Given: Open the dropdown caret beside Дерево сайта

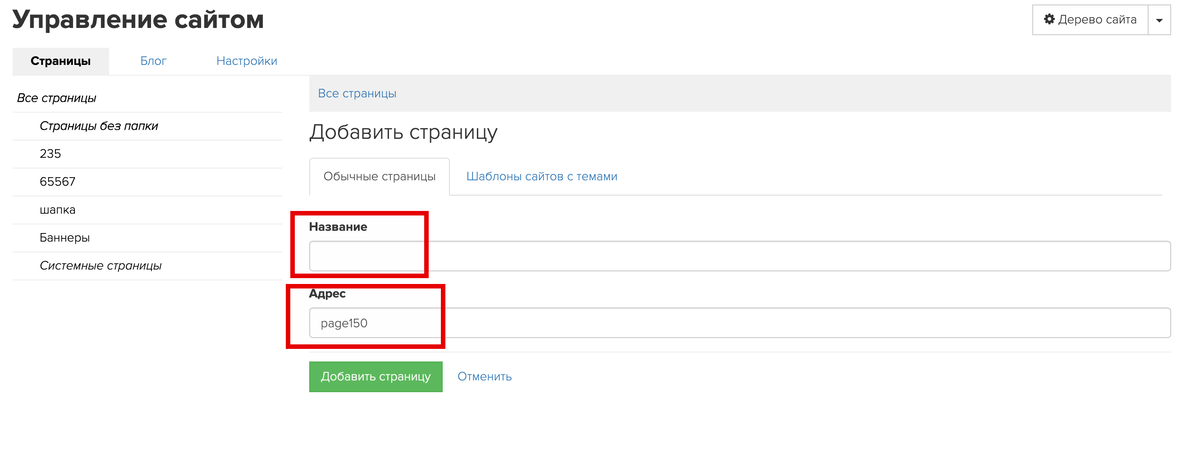Looking at the screenshot, I should point(1159,20).
